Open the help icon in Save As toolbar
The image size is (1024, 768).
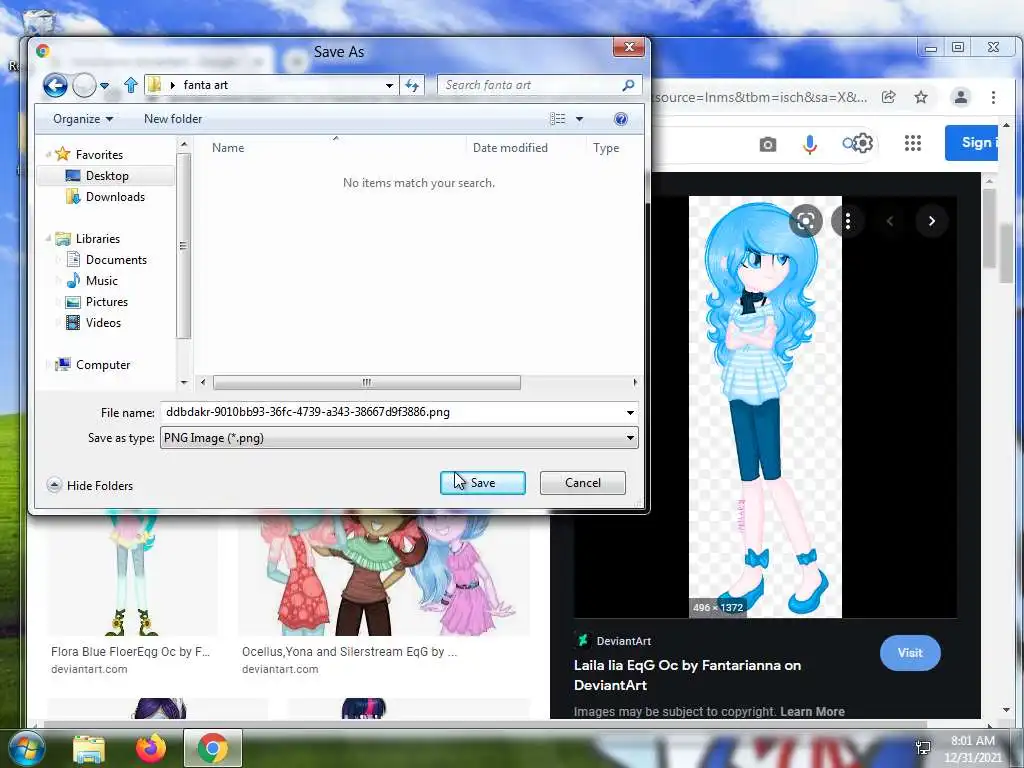621,119
